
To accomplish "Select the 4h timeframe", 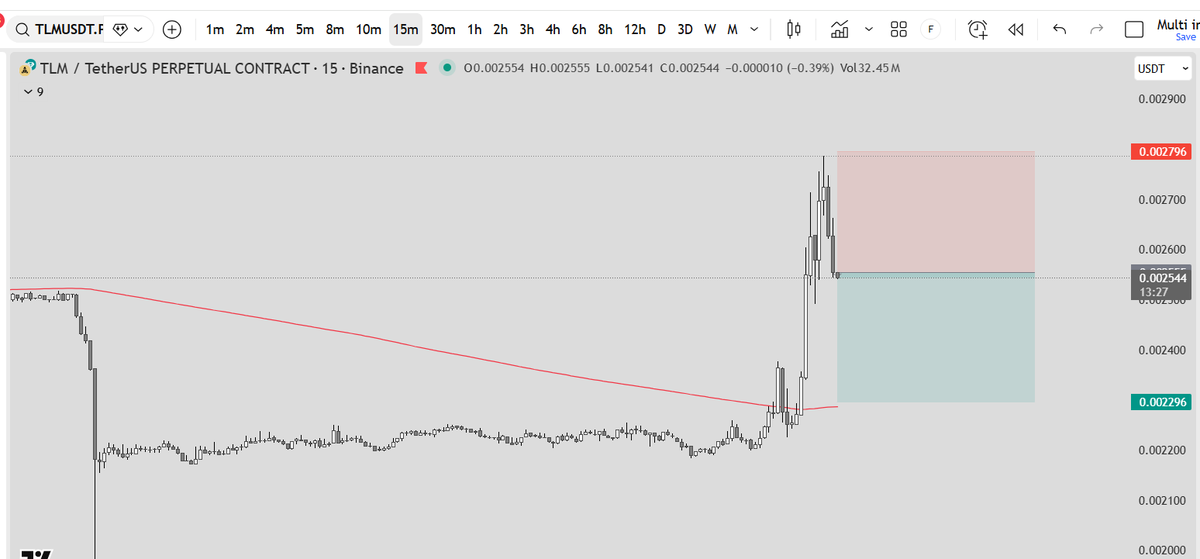I will point(552,30).
